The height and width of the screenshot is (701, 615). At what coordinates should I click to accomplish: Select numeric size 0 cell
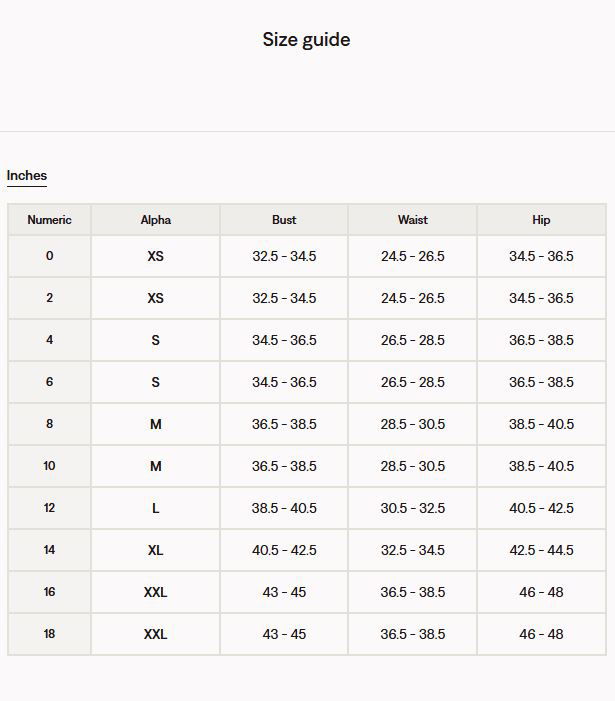click(49, 256)
